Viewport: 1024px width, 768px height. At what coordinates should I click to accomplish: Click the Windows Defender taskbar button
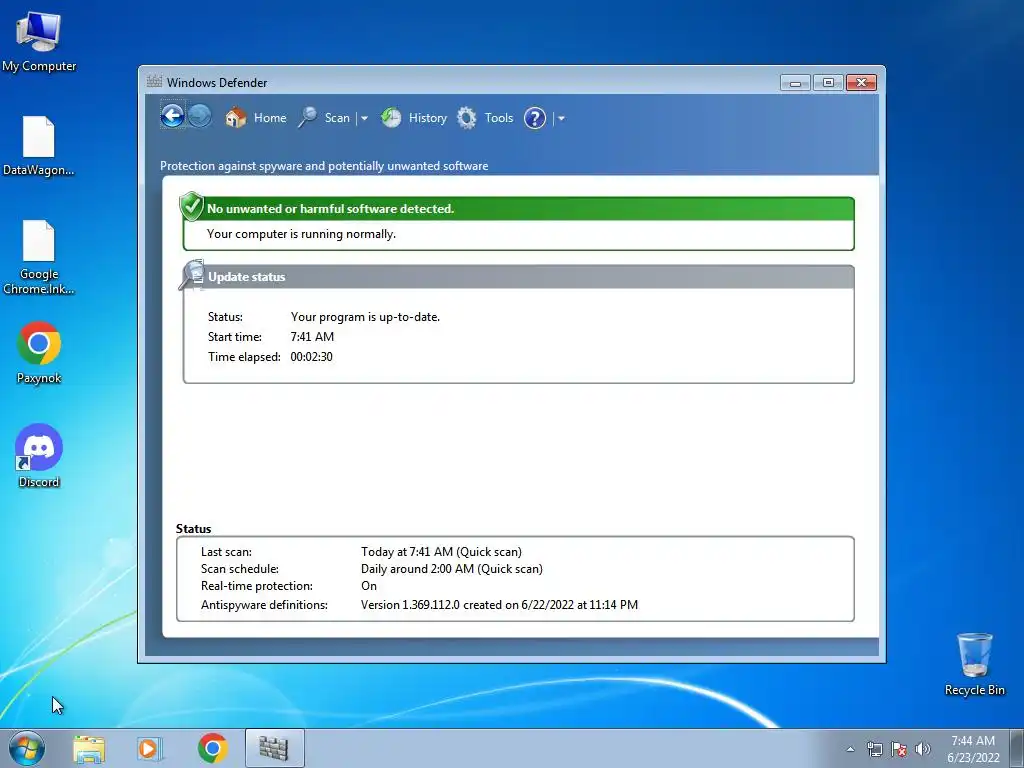point(274,748)
